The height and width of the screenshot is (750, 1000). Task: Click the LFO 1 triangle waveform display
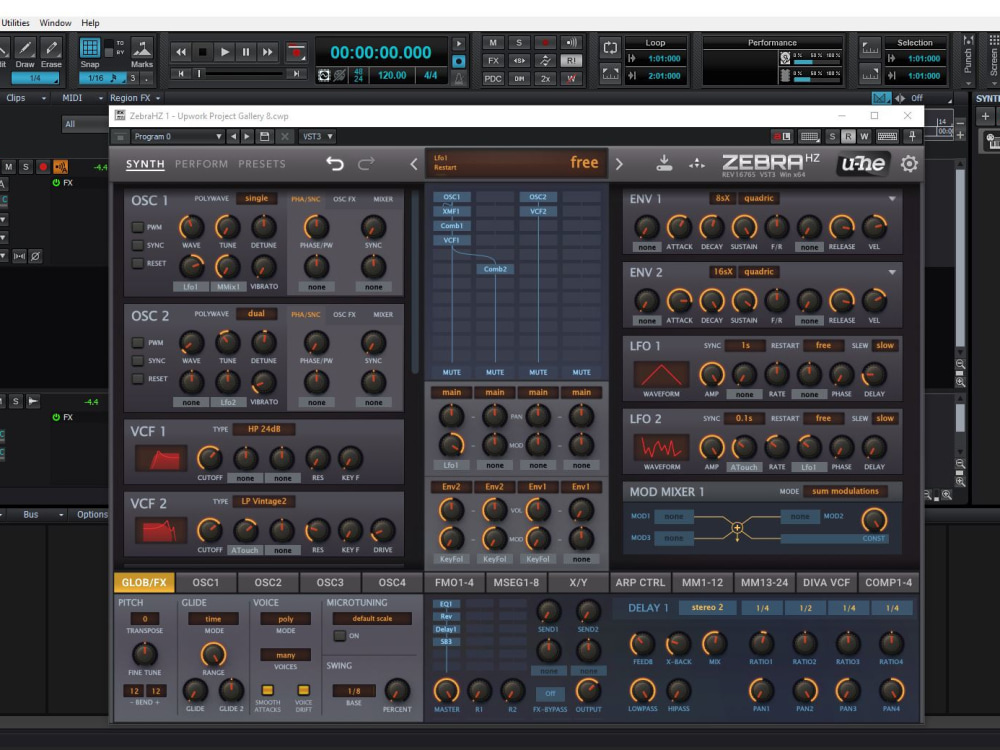(x=661, y=374)
